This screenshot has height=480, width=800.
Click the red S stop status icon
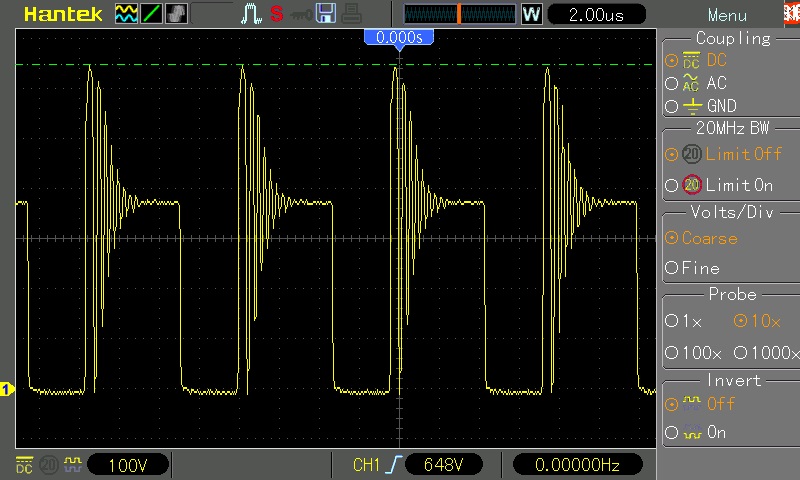(x=277, y=14)
